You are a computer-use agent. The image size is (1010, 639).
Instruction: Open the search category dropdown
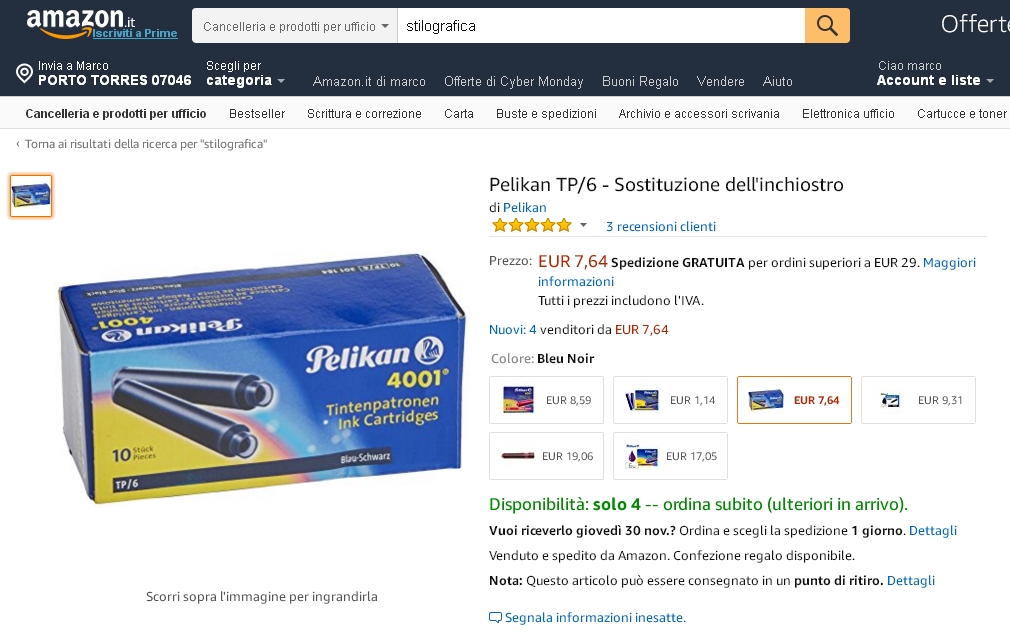tap(295, 26)
